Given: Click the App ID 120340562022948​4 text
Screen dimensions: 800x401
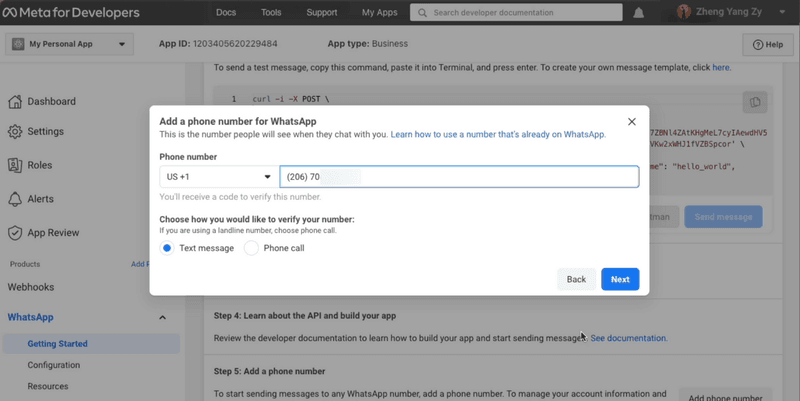Looking at the screenshot, I should tap(218, 44).
